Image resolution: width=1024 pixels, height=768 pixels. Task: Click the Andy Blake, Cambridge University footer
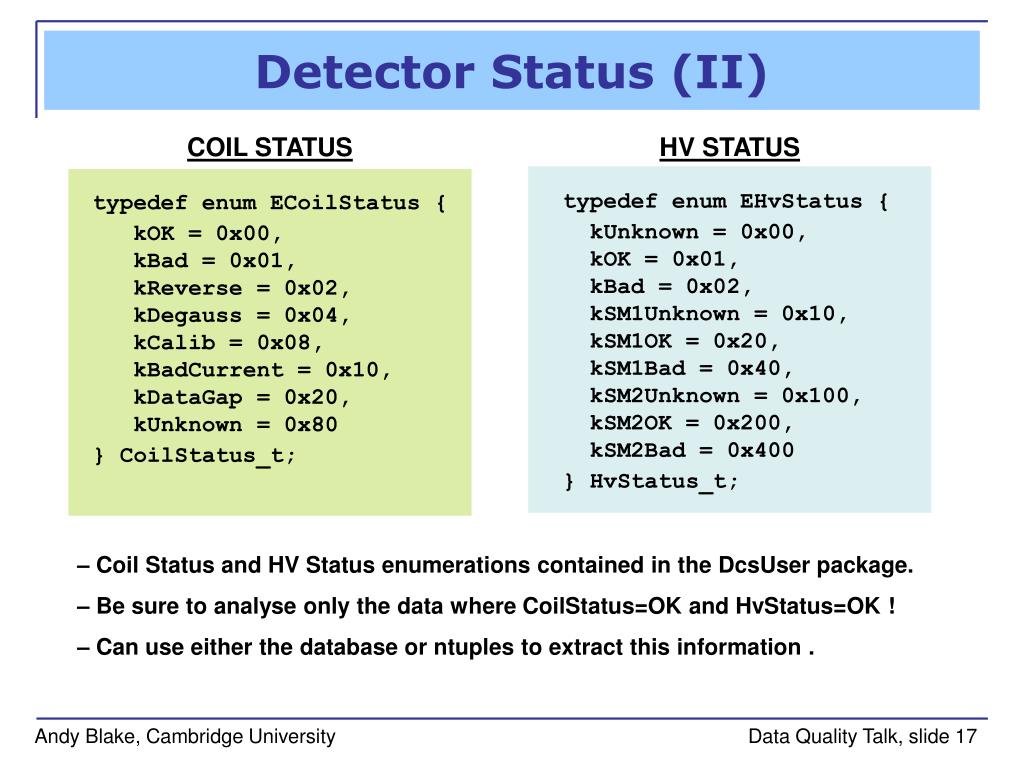coord(185,737)
